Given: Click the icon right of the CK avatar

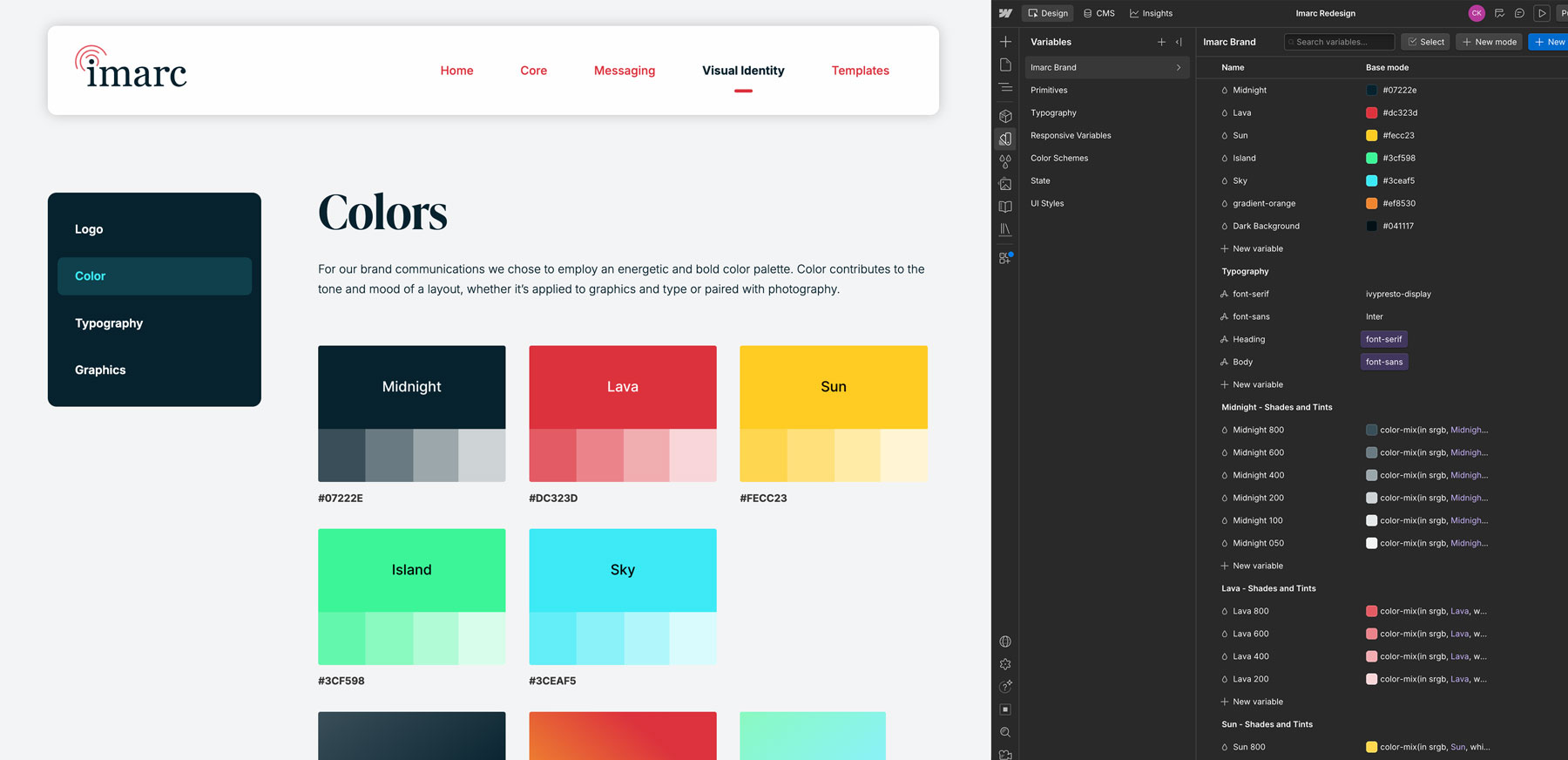Looking at the screenshot, I should [1499, 13].
